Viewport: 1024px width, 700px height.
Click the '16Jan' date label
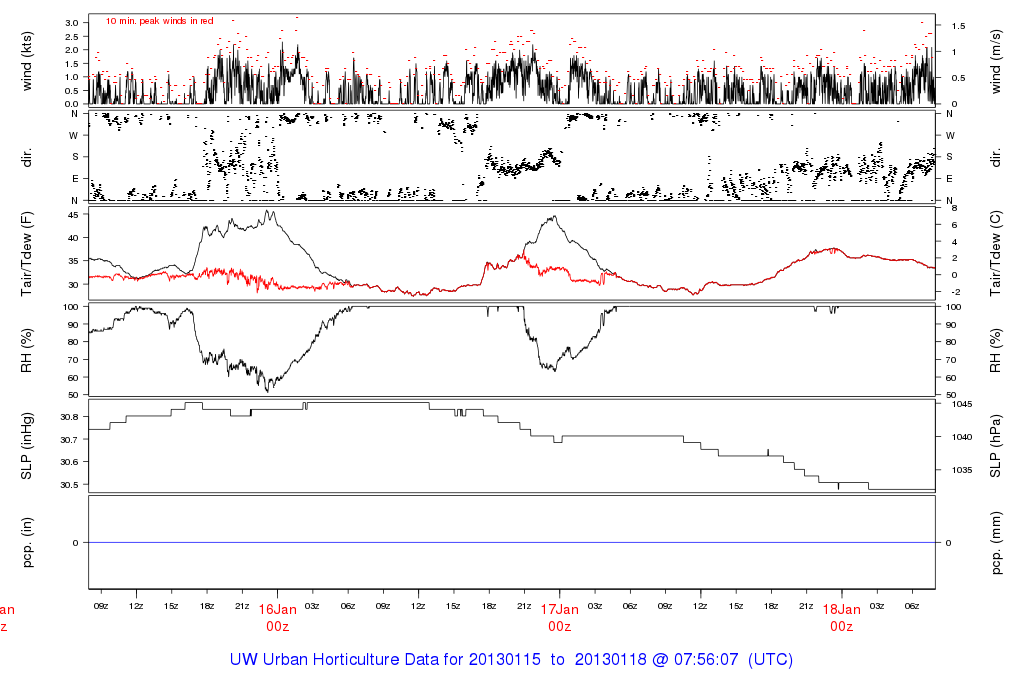point(278,609)
